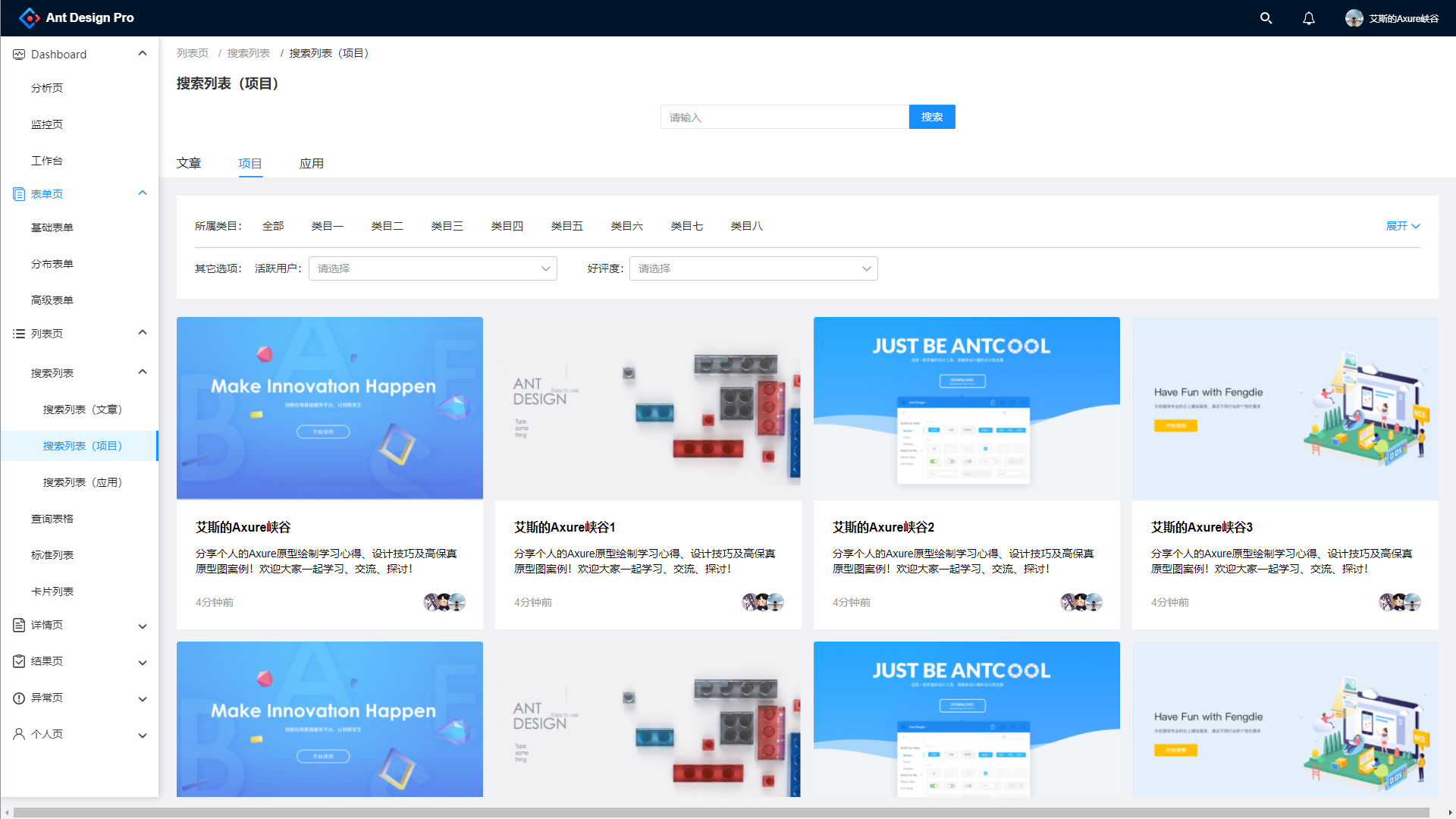Viewport: 1456px width, 819px height.
Task: Open the 好评度 dropdown
Action: tap(754, 268)
